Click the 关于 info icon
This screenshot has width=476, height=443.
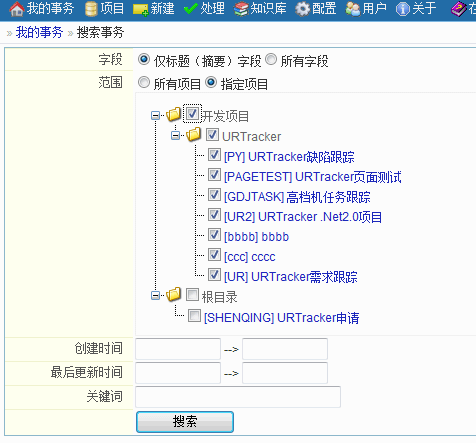point(403,9)
